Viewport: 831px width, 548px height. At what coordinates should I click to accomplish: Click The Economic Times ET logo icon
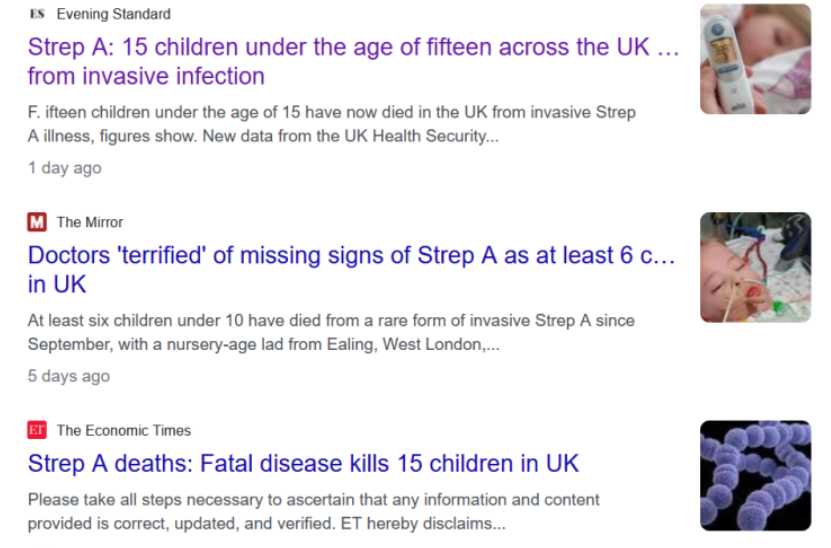coord(37,430)
